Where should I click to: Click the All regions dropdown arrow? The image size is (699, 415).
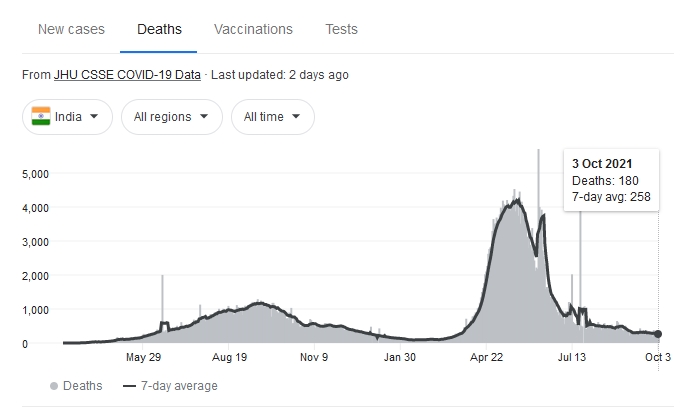[204, 117]
